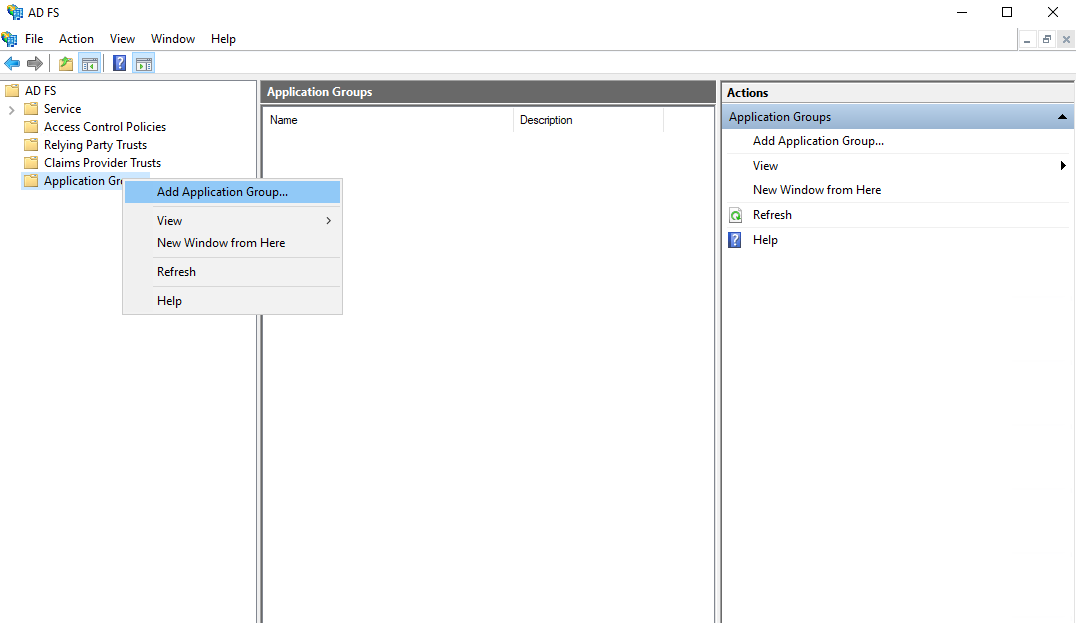Image resolution: width=1076 pixels, height=623 pixels.
Task: Collapse the Application Groups section in Actions pane
Action: (x=1062, y=117)
